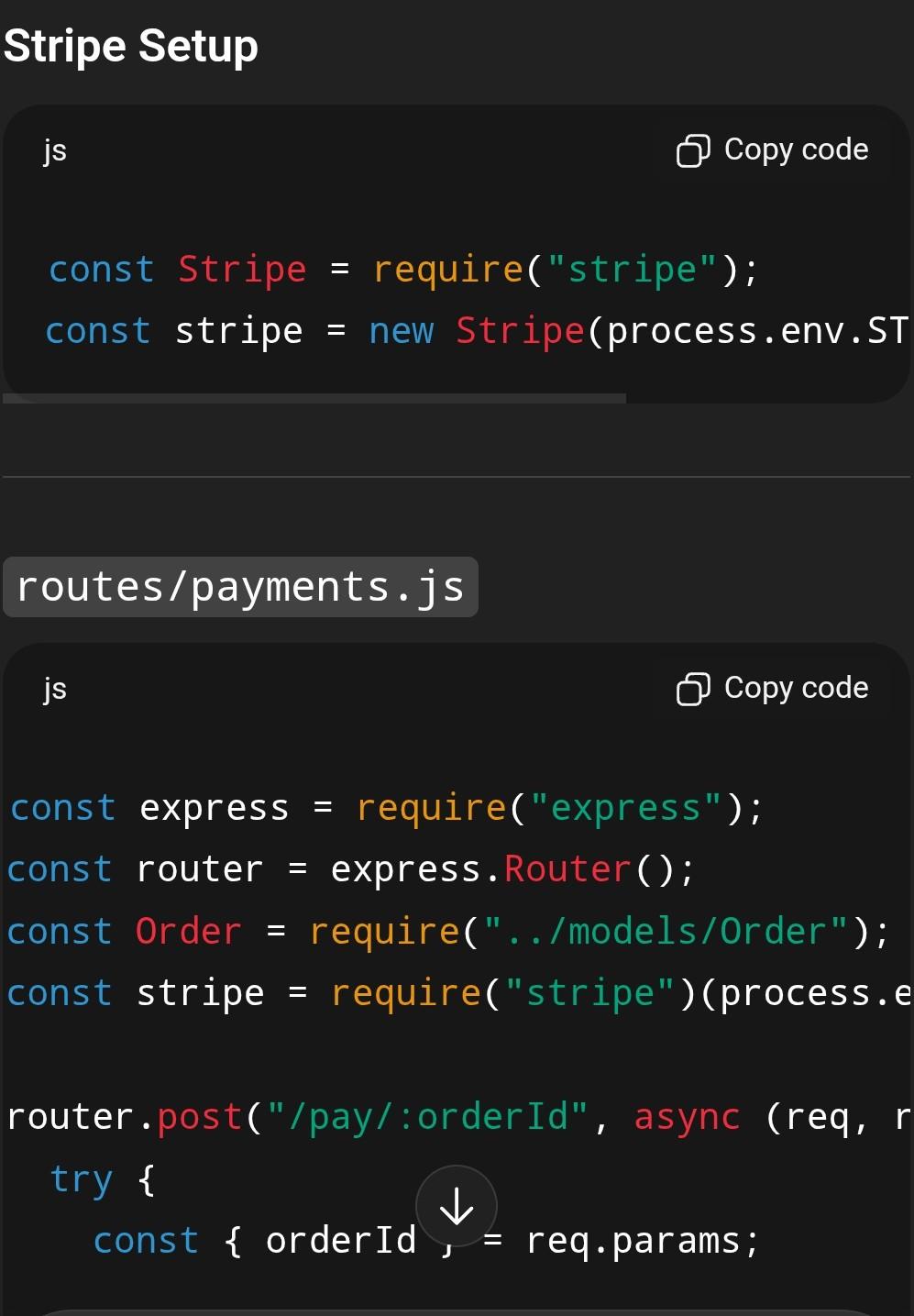Click "Copy code" text in Stripe Setup block
This screenshot has width=914, height=1316.
pos(796,149)
